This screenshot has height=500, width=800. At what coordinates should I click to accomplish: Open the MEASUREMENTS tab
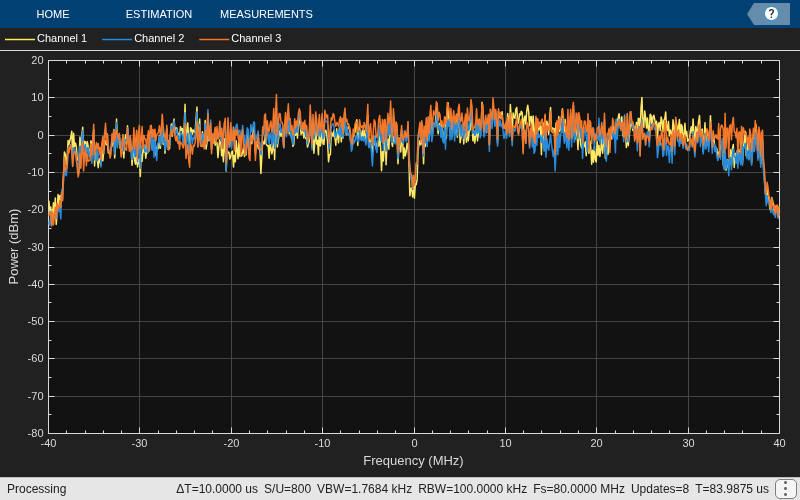tap(266, 14)
